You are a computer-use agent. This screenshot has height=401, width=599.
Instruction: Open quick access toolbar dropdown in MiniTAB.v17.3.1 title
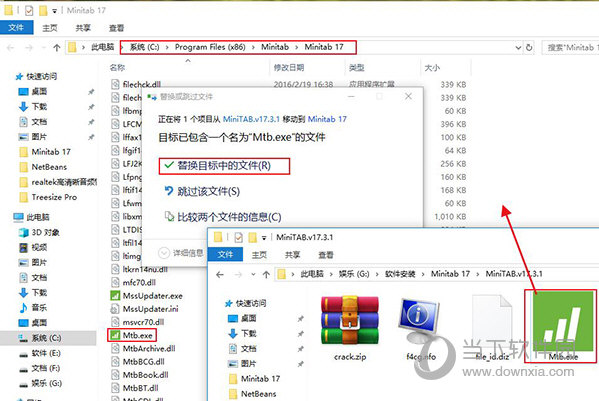[264, 238]
